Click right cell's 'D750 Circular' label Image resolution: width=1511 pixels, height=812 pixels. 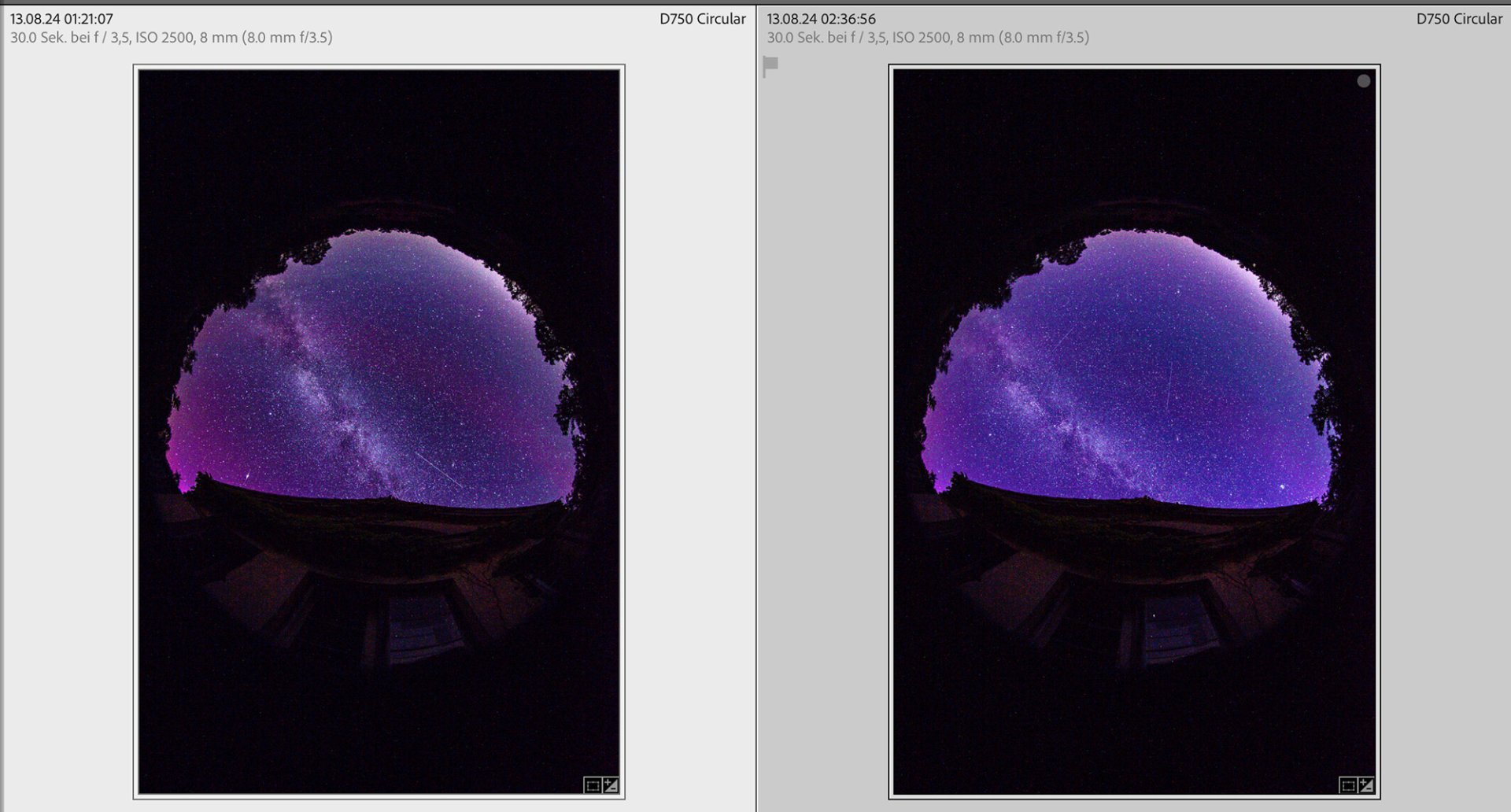click(1459, 19)
